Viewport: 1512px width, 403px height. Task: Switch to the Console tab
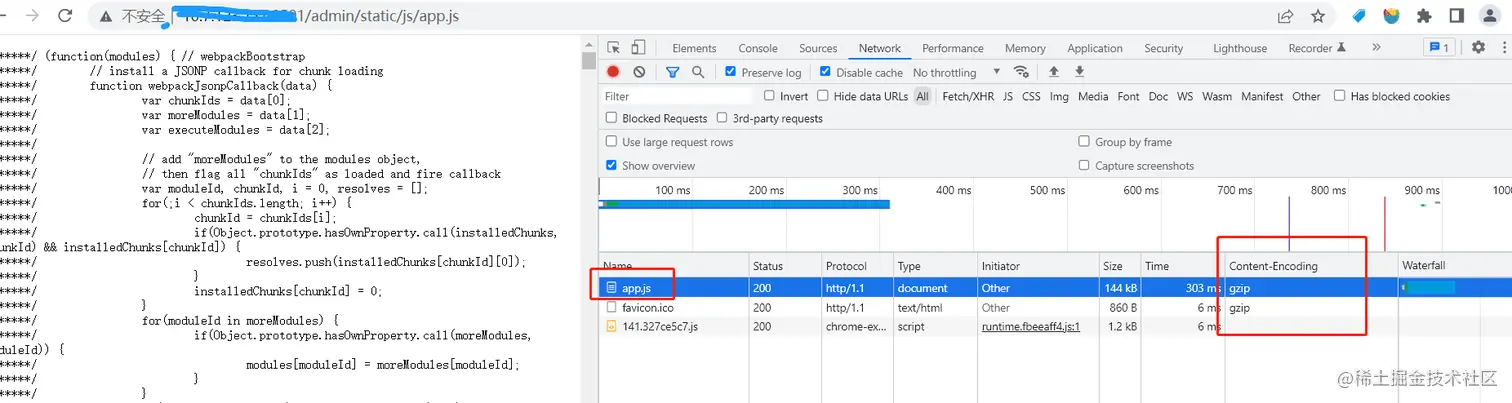(x=758, y=48)
